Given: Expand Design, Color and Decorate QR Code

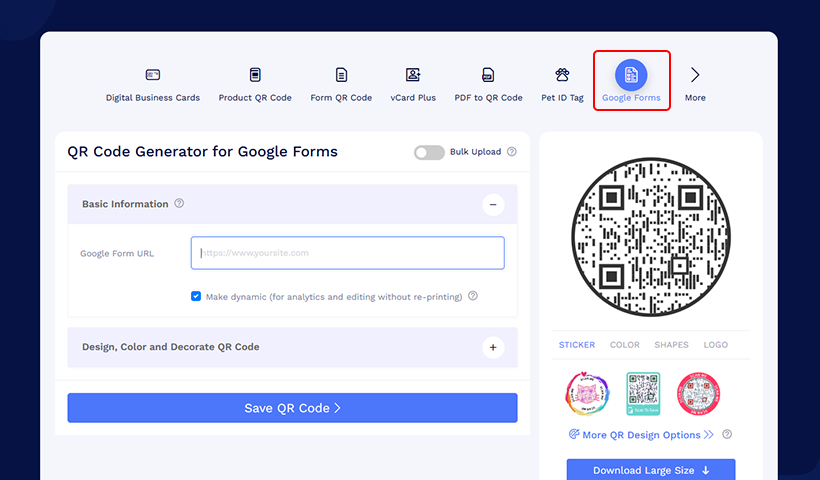Looking at the screenshot, I should coord(493,347).
